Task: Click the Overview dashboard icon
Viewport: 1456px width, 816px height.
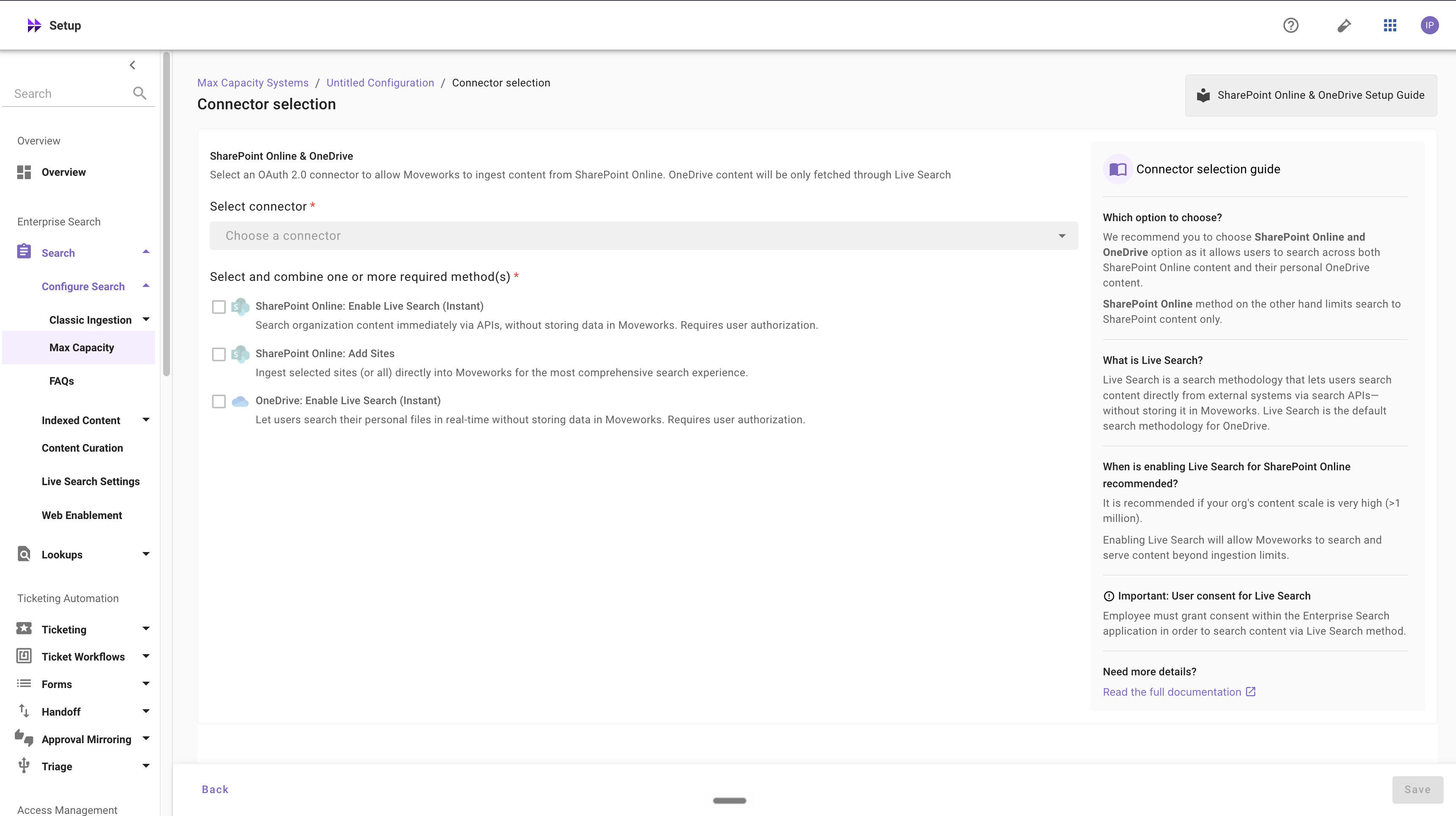Action: 24,172
